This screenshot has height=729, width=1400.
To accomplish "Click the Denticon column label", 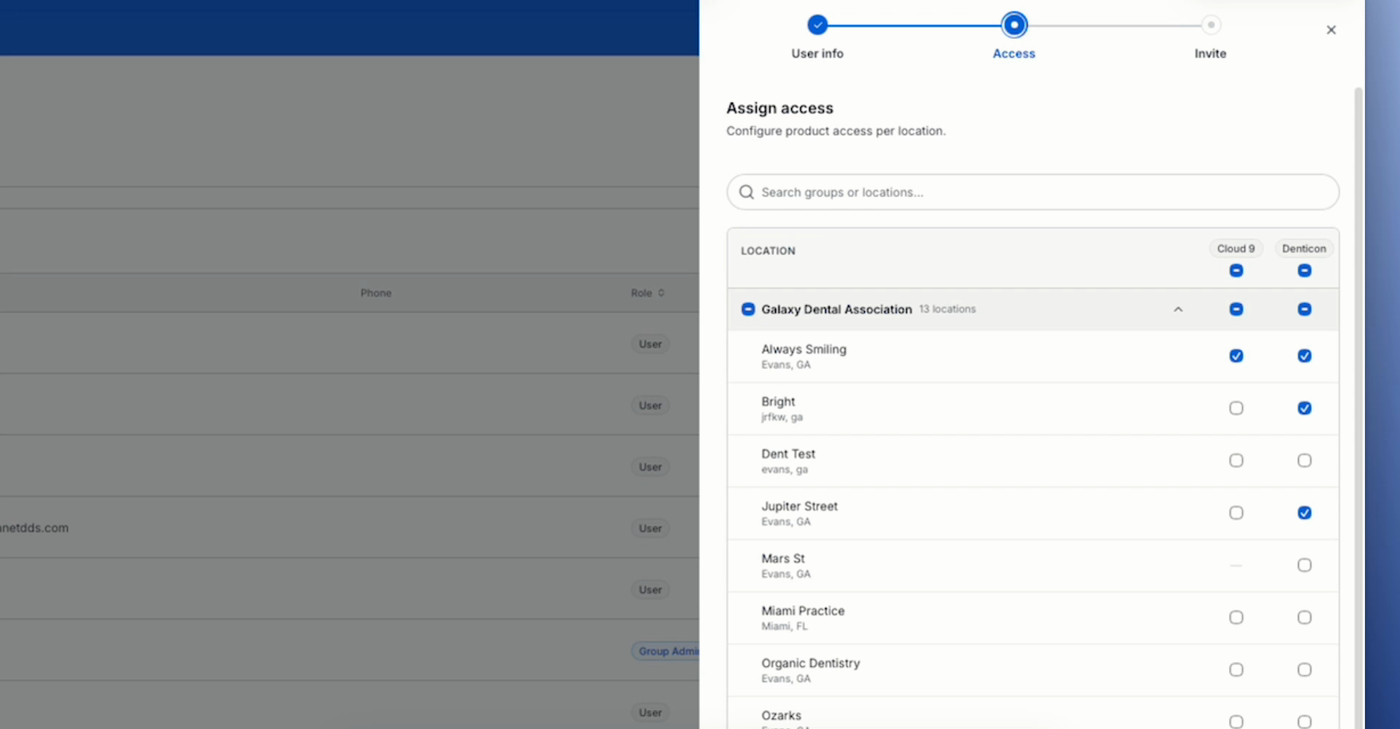I will [x=1304, y=249].
